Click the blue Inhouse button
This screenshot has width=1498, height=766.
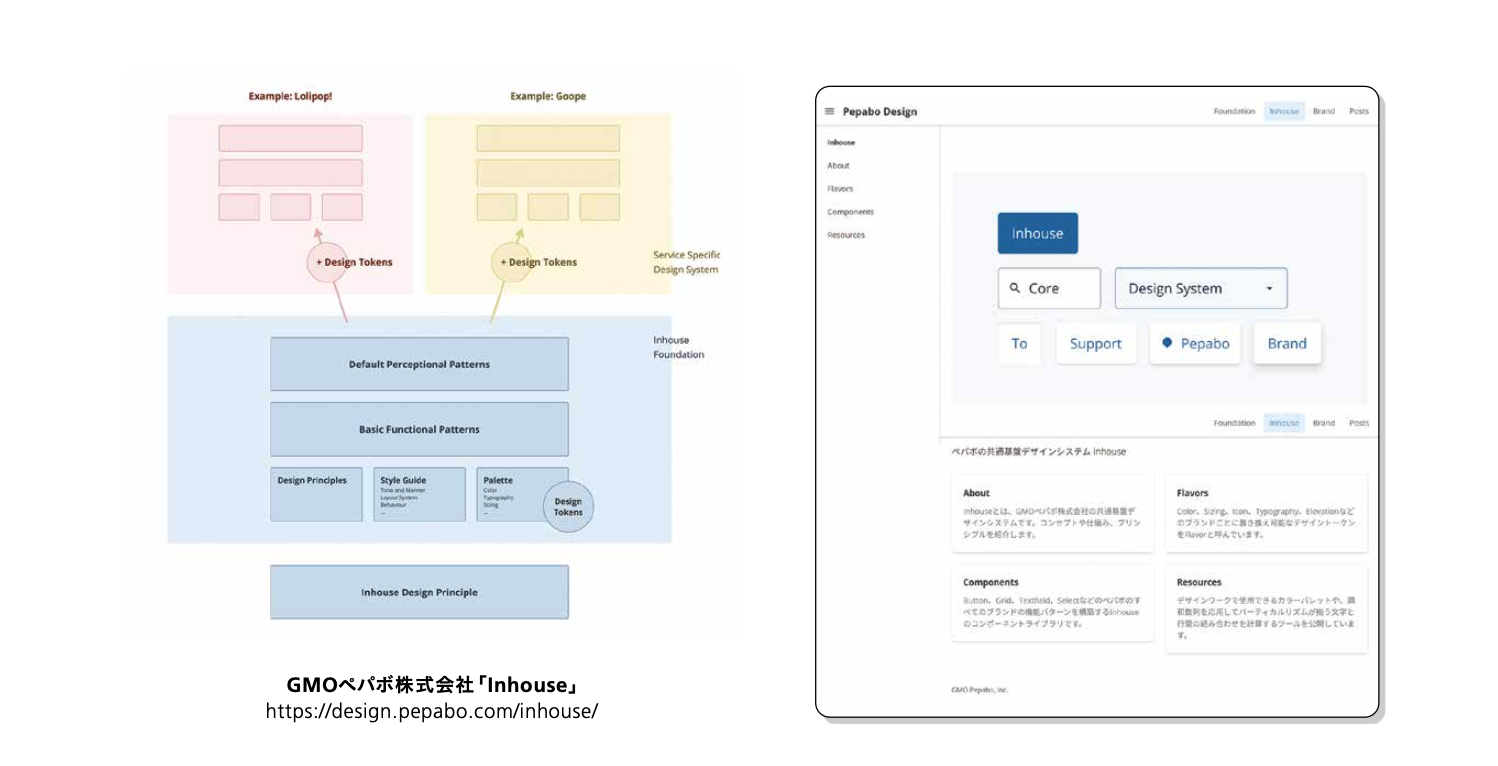tap(1037, 233)
